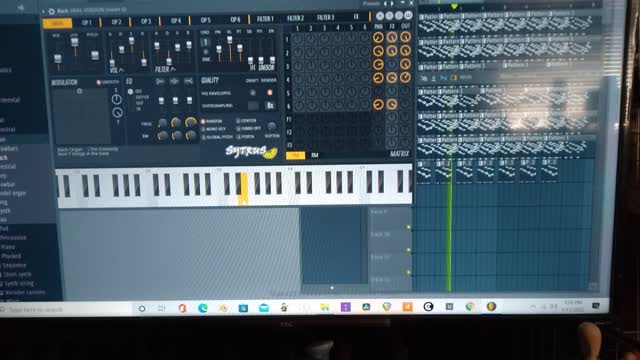Toggle HQ envelopes for render quality
This screenshot has height=360, width=640.
269,93
